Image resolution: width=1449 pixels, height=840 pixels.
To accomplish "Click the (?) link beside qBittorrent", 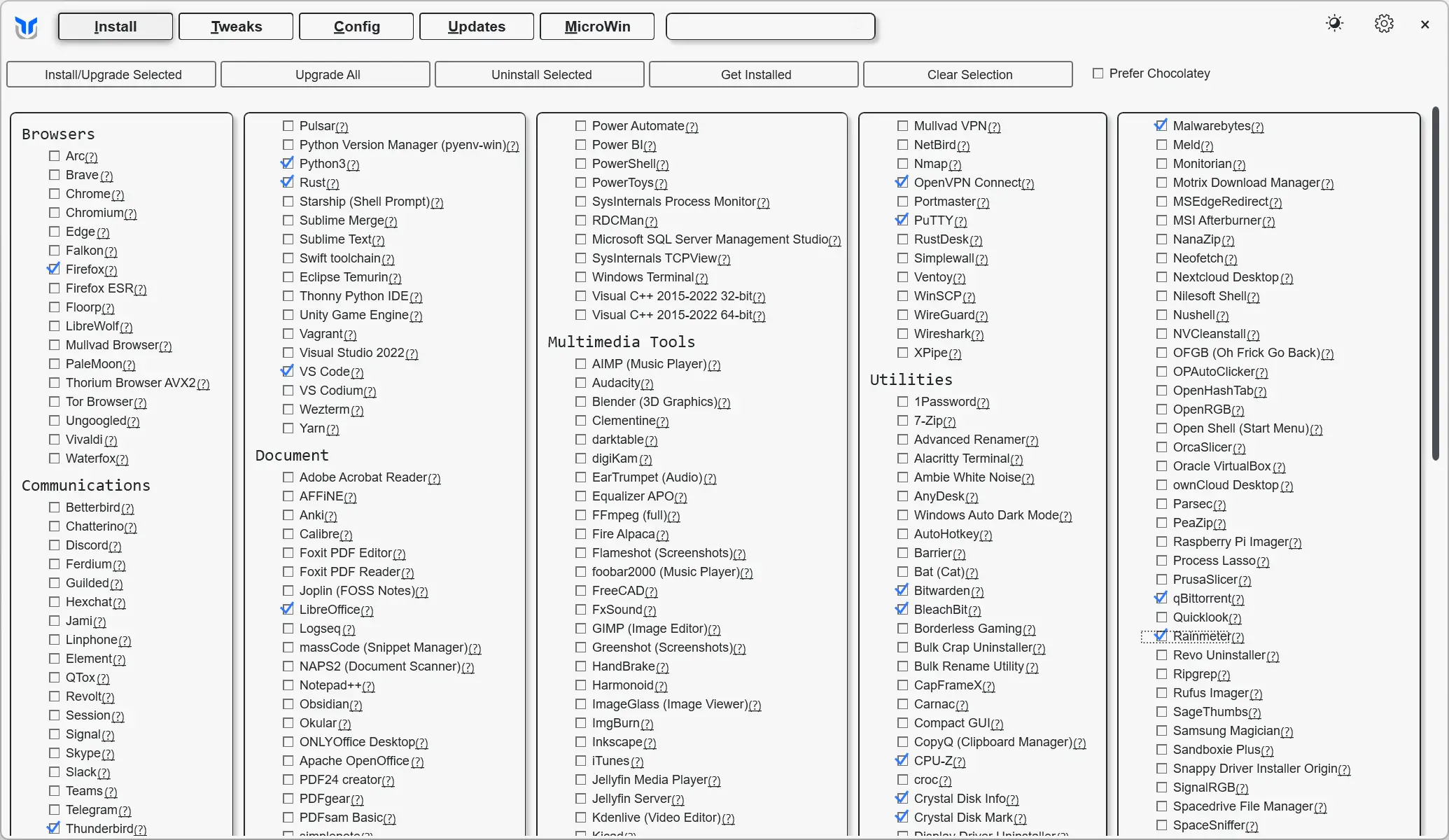I will click(1238, 599).
